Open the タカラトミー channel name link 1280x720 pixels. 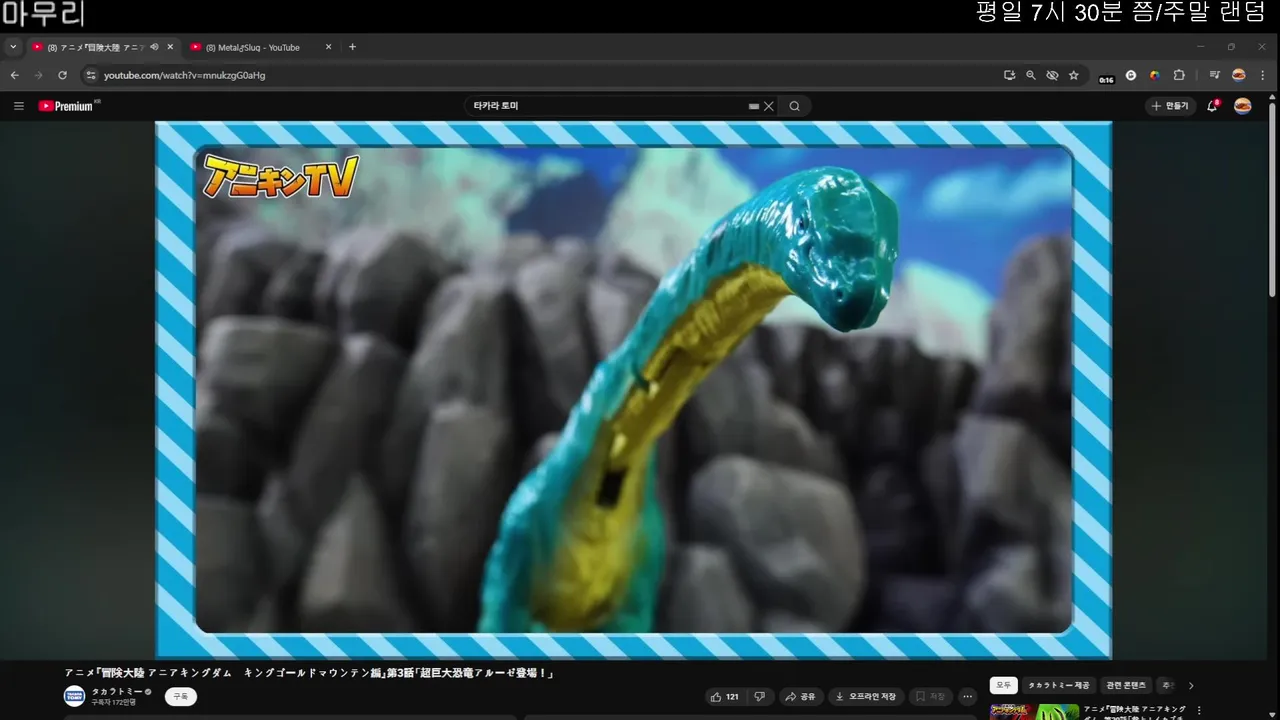point(117,691)
